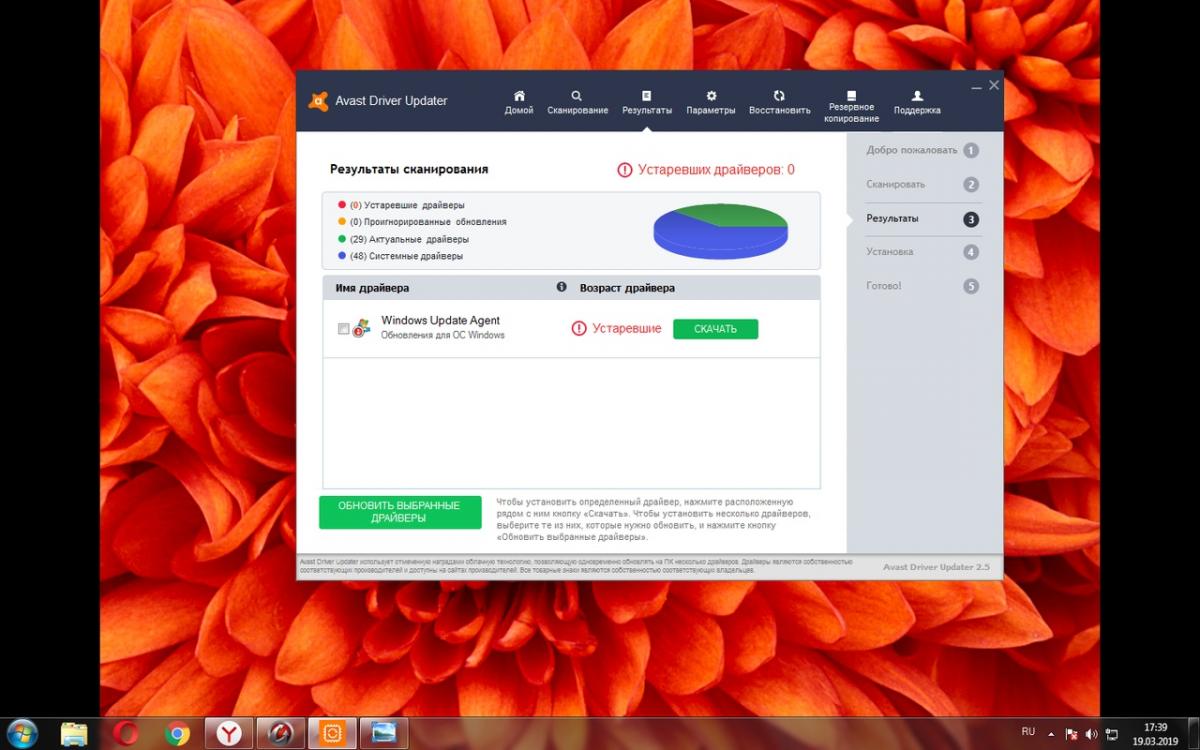Open the picture viewer taskbar icon
Image resolution: width=1200 pixels, height=750 pixels.
(x=384, y=734)
